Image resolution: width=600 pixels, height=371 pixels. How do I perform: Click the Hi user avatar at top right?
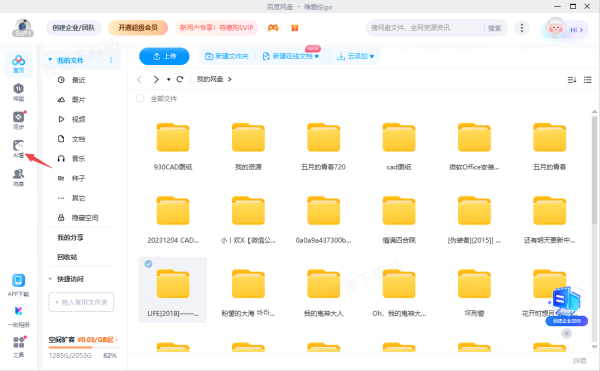(x=565, y=29)
